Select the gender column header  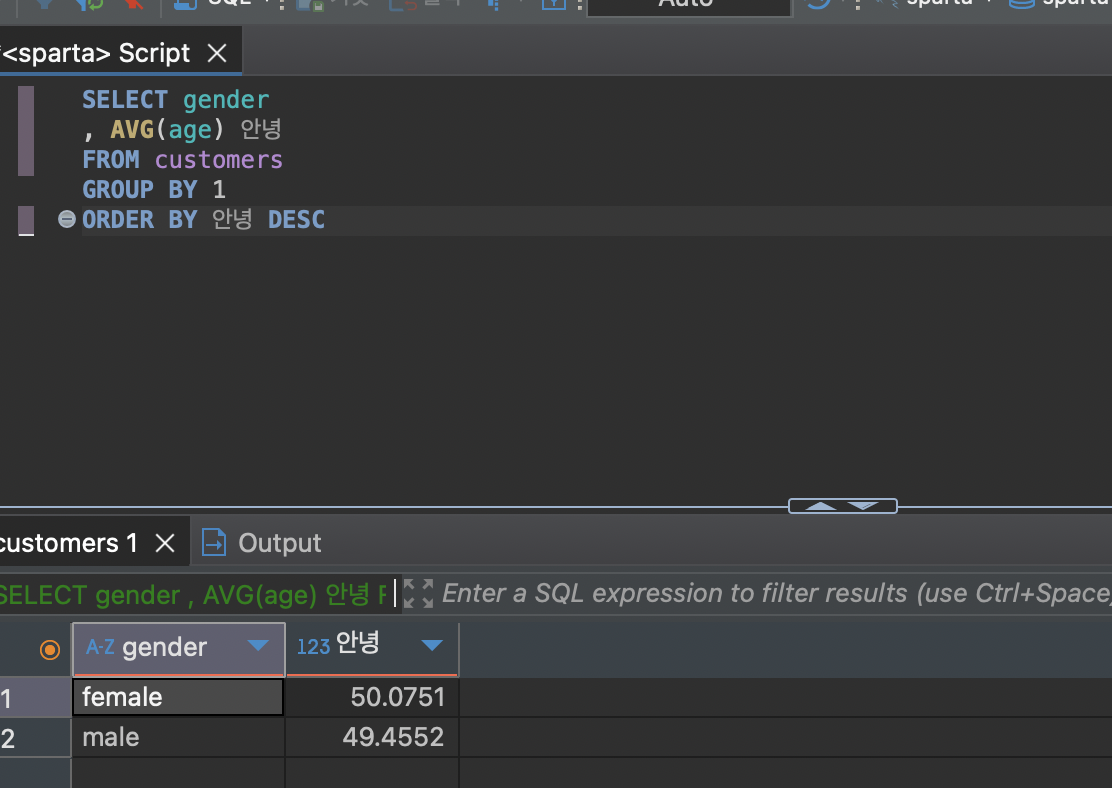(x=179, y=648)
